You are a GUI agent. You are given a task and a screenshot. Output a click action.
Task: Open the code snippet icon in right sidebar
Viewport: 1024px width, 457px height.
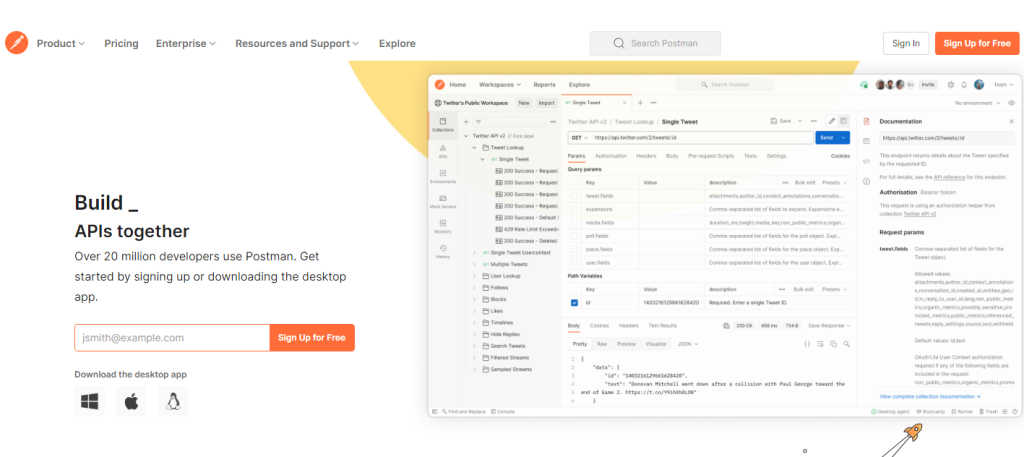[867, 161]
